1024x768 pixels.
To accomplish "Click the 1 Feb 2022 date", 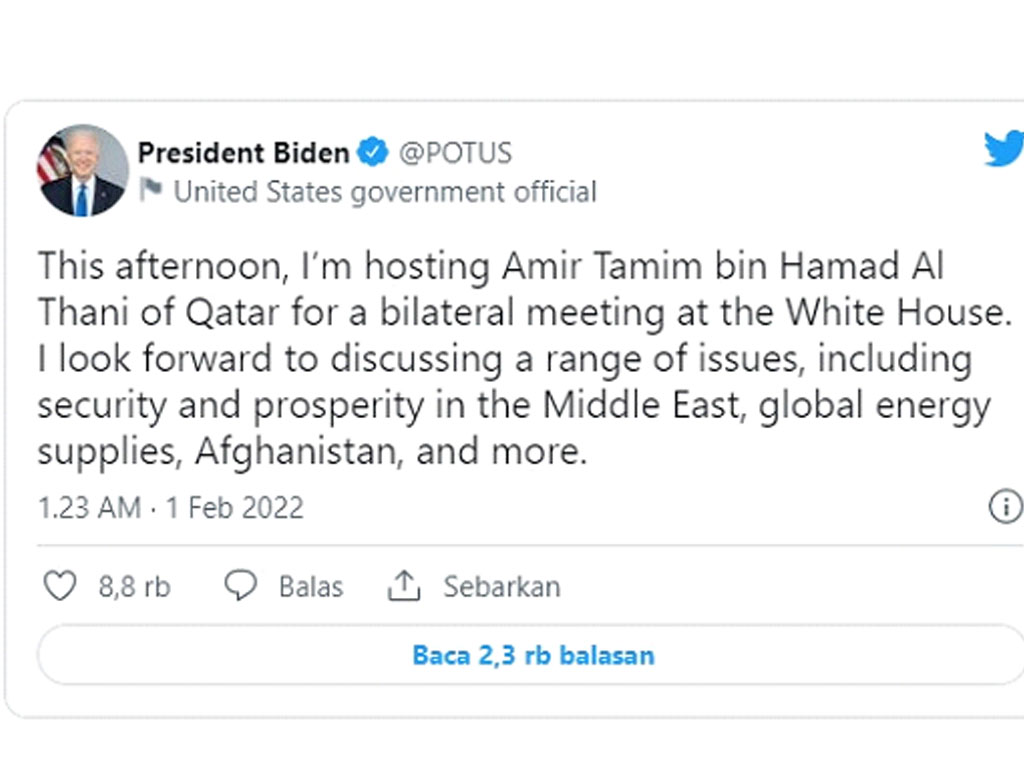I will 233,507.
